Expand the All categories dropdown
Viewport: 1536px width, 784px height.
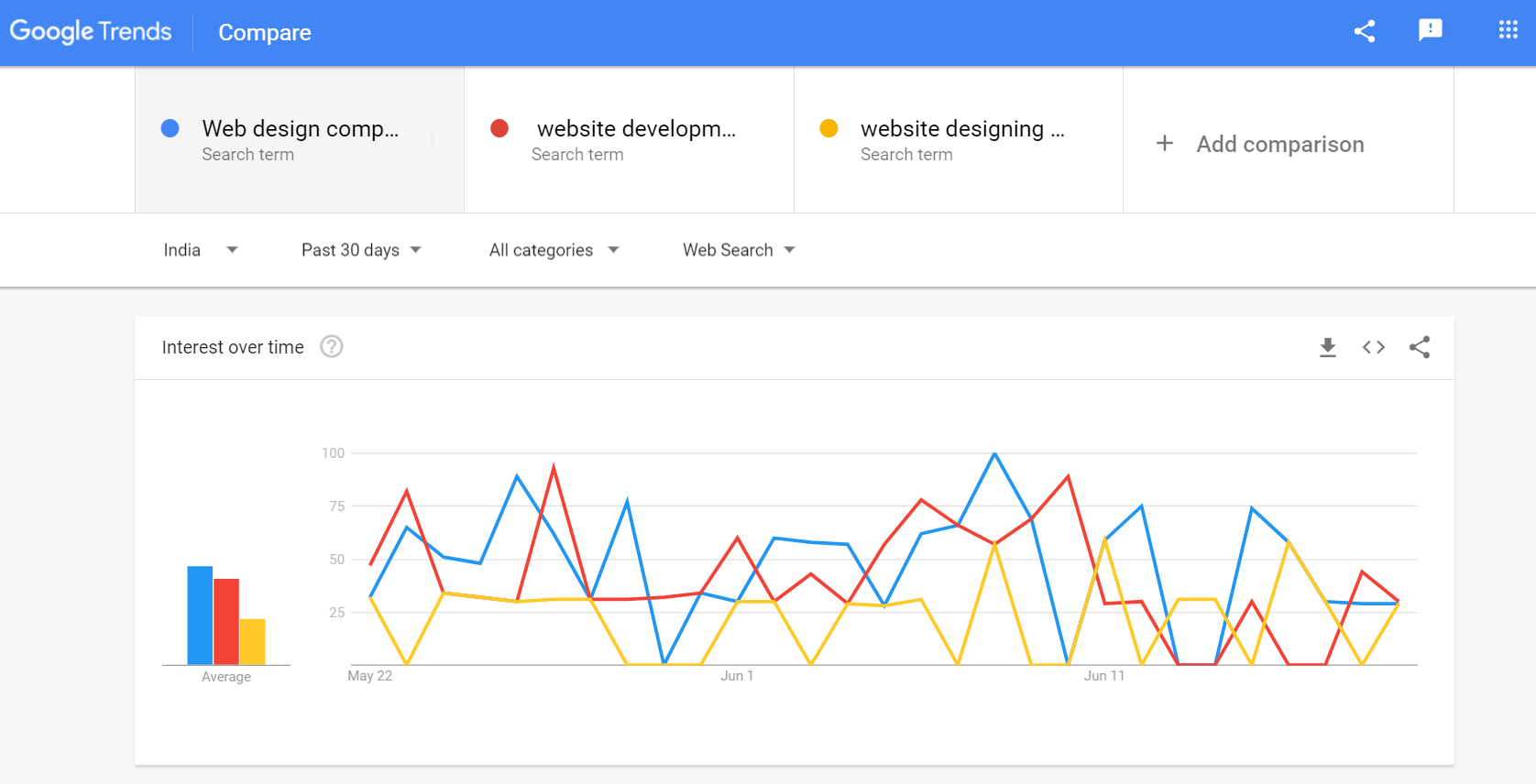click(x=554, y=250)
